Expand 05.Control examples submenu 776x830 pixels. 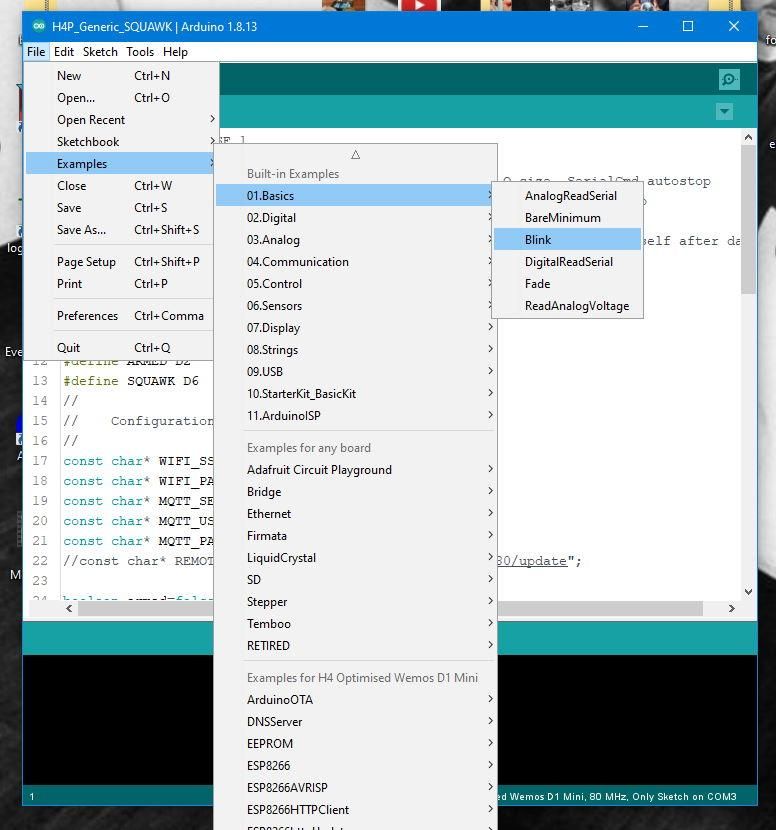355,284
